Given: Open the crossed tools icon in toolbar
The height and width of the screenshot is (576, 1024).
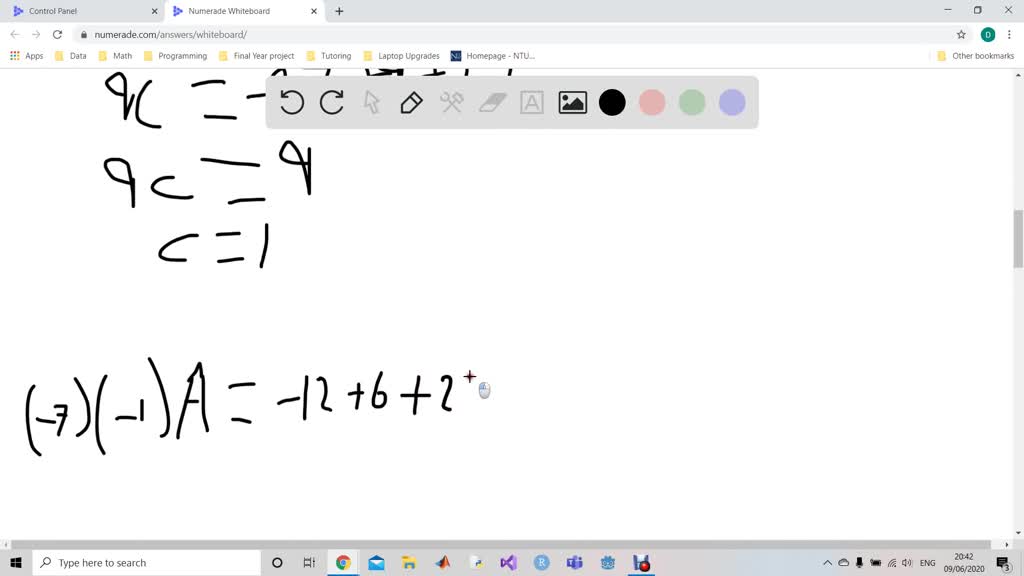Looking at the screenshot, I should click(x=452, y=102).
